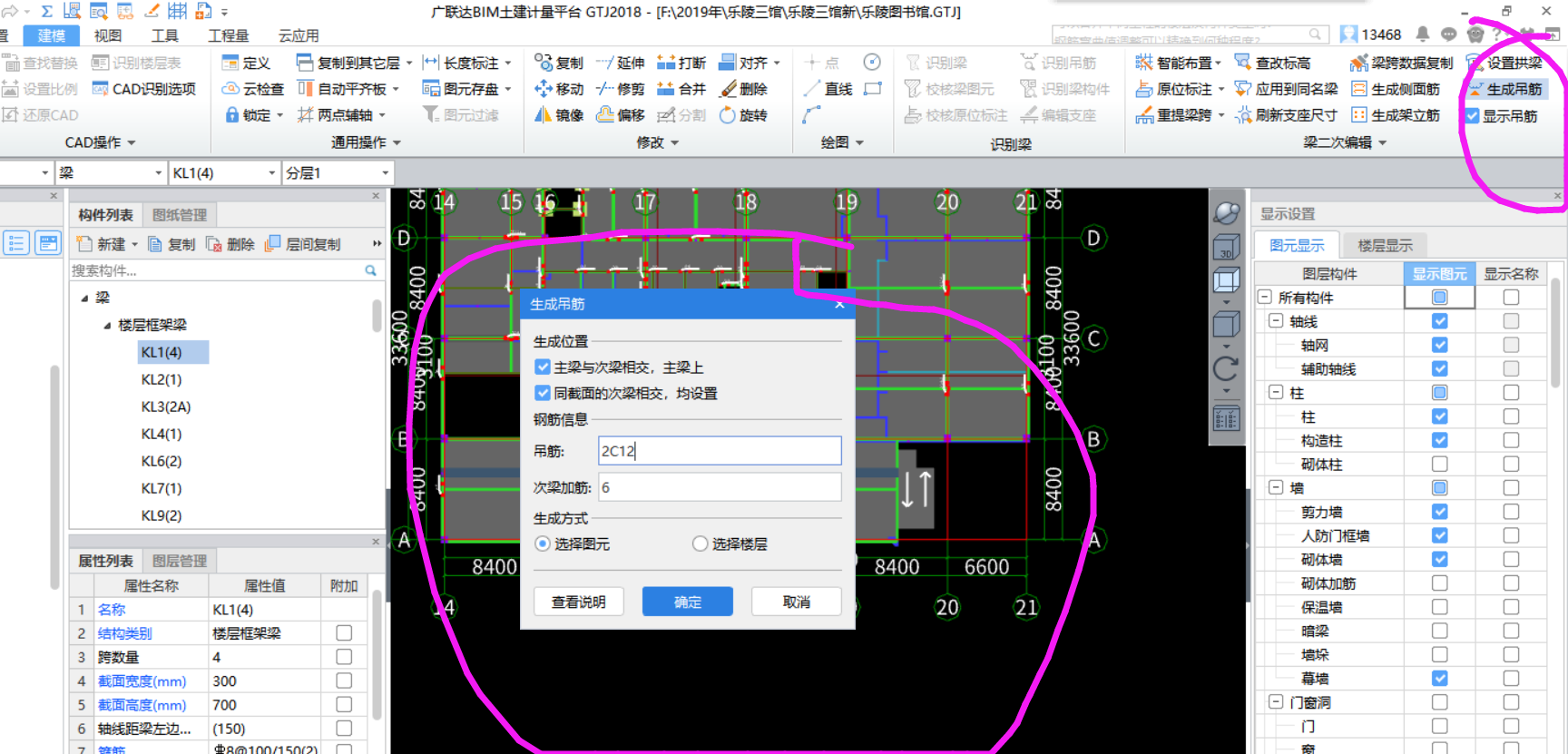Image resolution: width=1568 pixels, height=754 pixels.
Task: Collapse the 门窗洞 group in display settings
Action: click(1276, 701)
